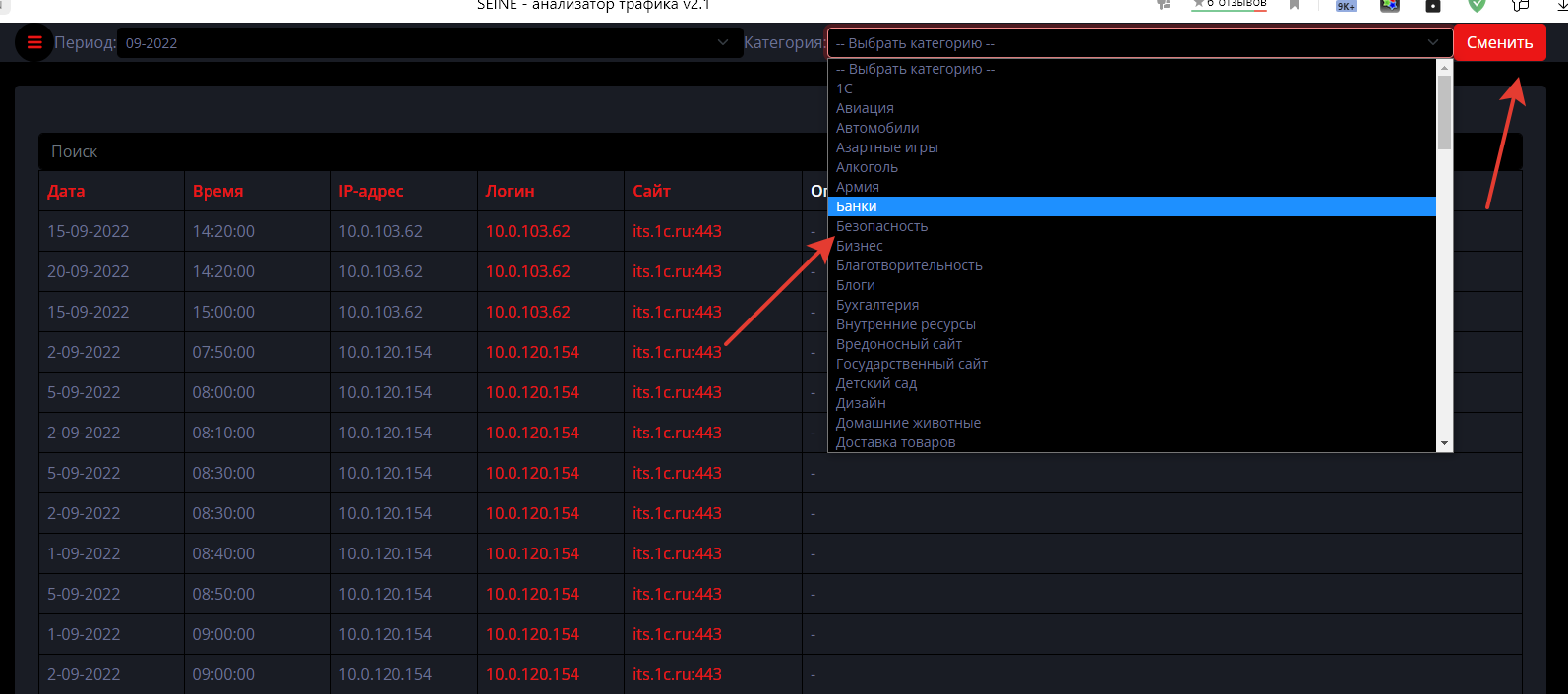Pick Автомобили in the category list
Screen dimensions: 1568x694
1132,128
